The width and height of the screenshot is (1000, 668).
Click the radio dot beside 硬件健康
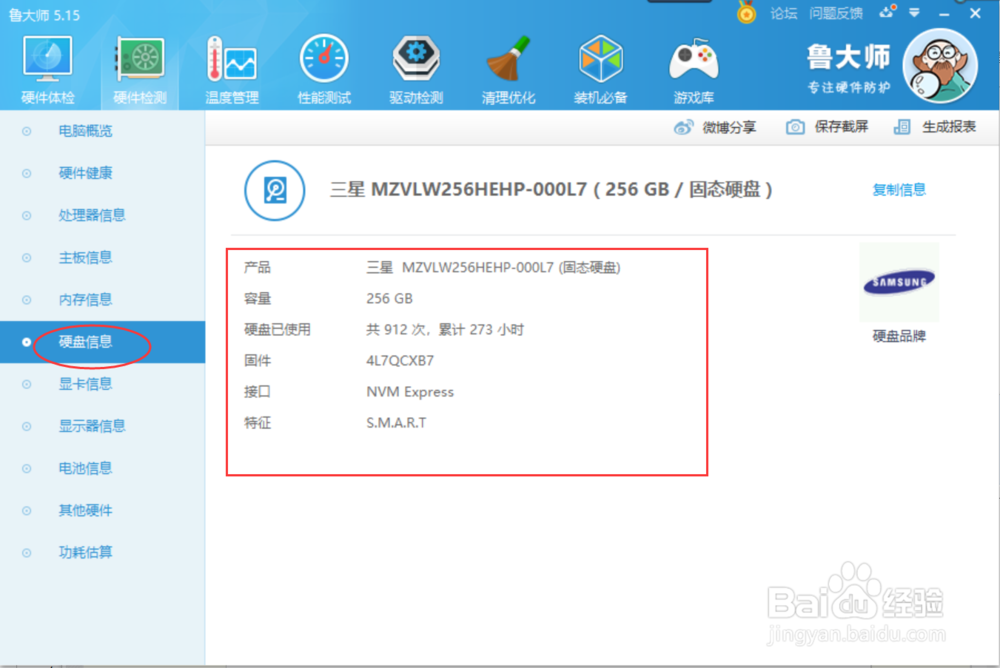[x=26, y=174]
